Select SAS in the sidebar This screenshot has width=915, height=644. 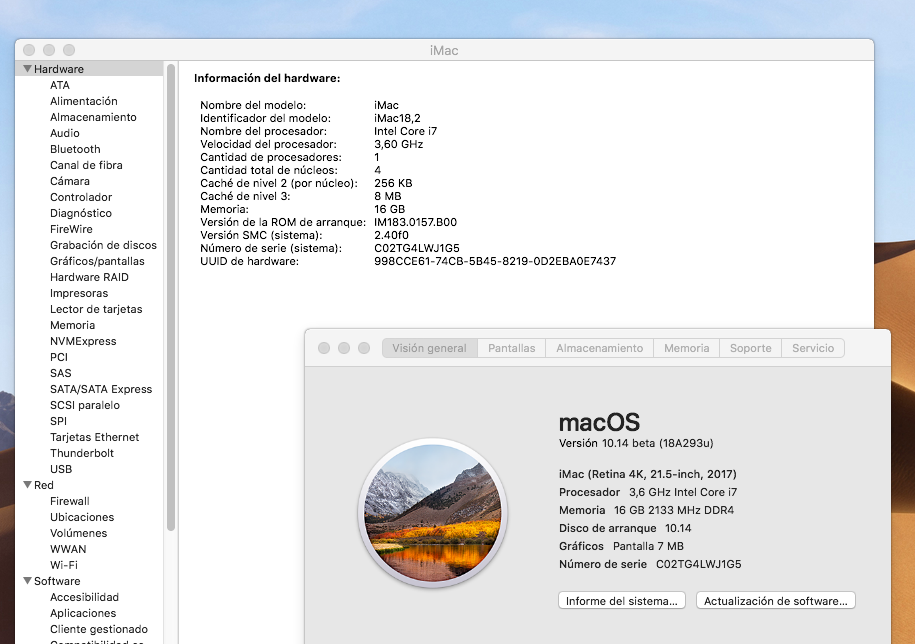61,373
